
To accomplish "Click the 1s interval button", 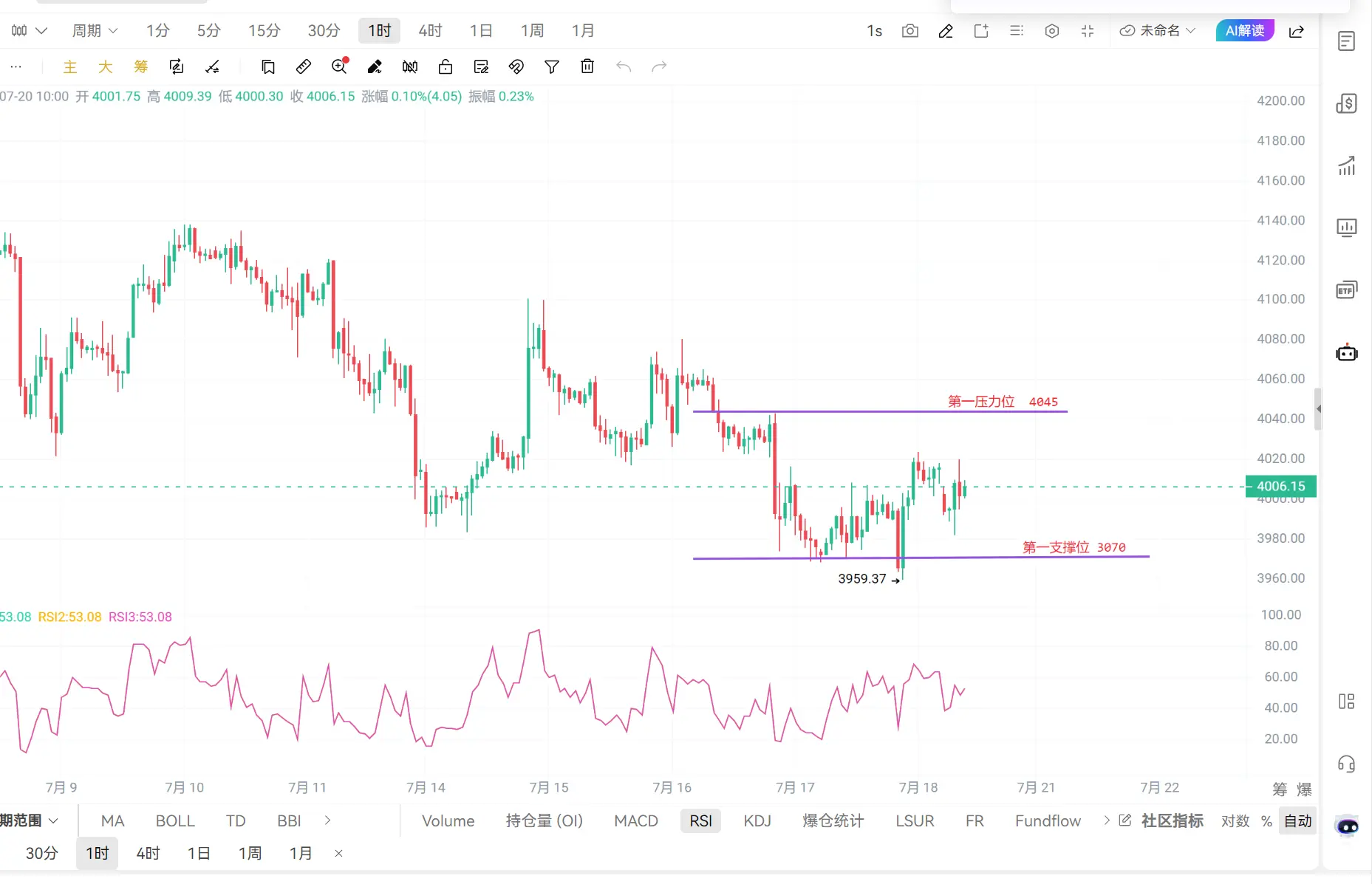I will click(x=875, y=30).
